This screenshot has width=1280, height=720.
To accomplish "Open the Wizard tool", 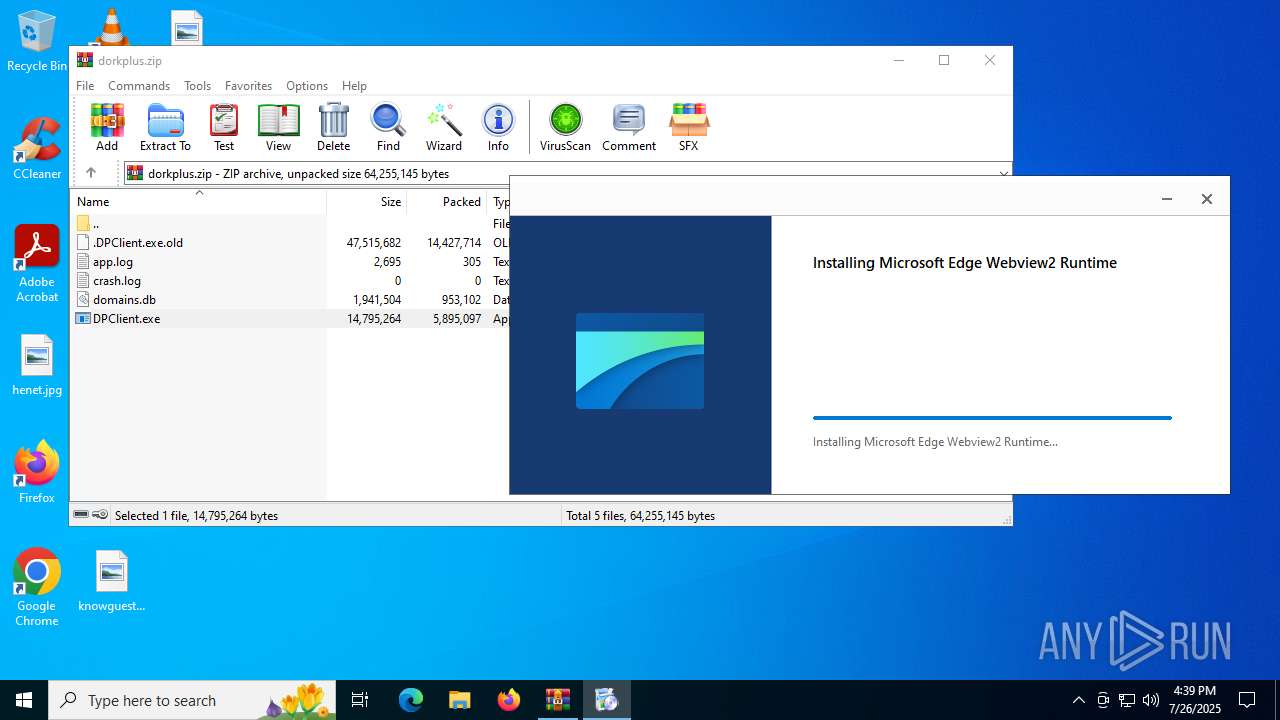I will click(444, 127).
